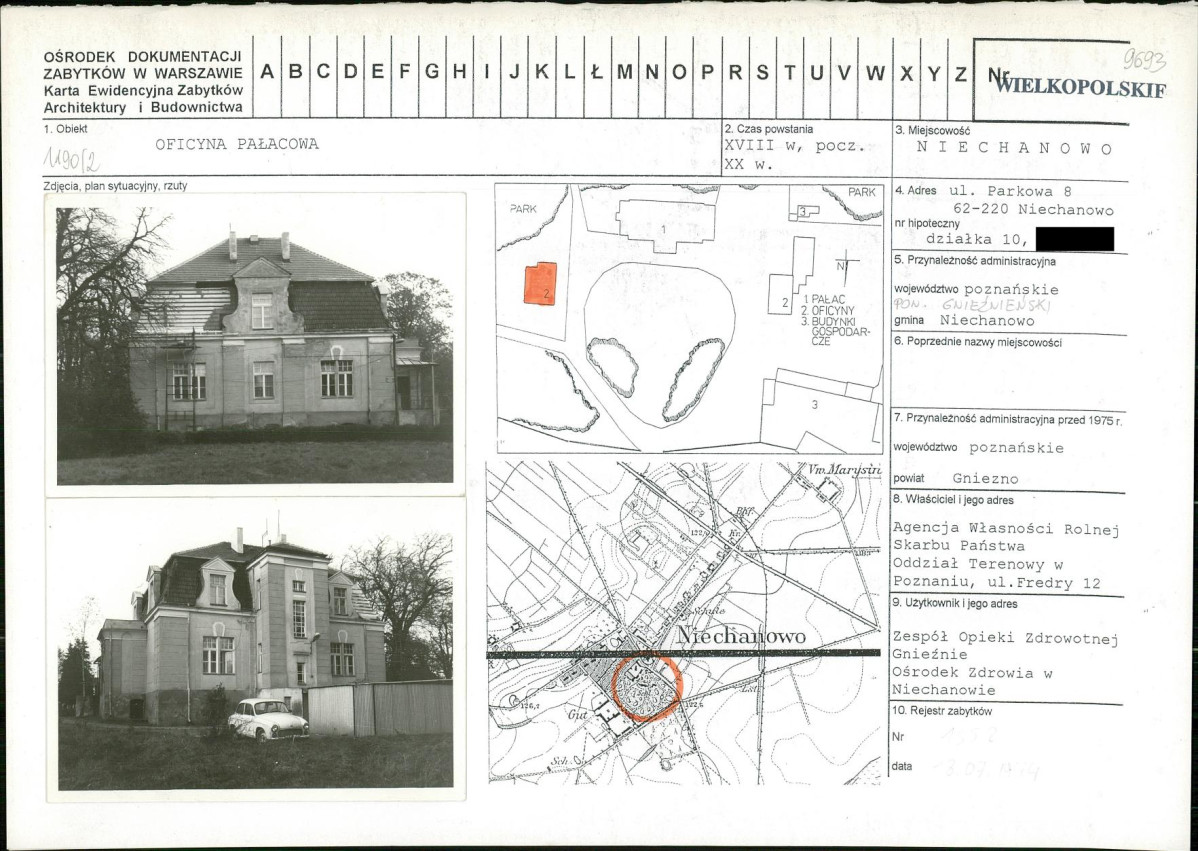This screenshot has width=1198, height=851.
Task: Click the north arrow on the site plan
Action: click(846, 264)
